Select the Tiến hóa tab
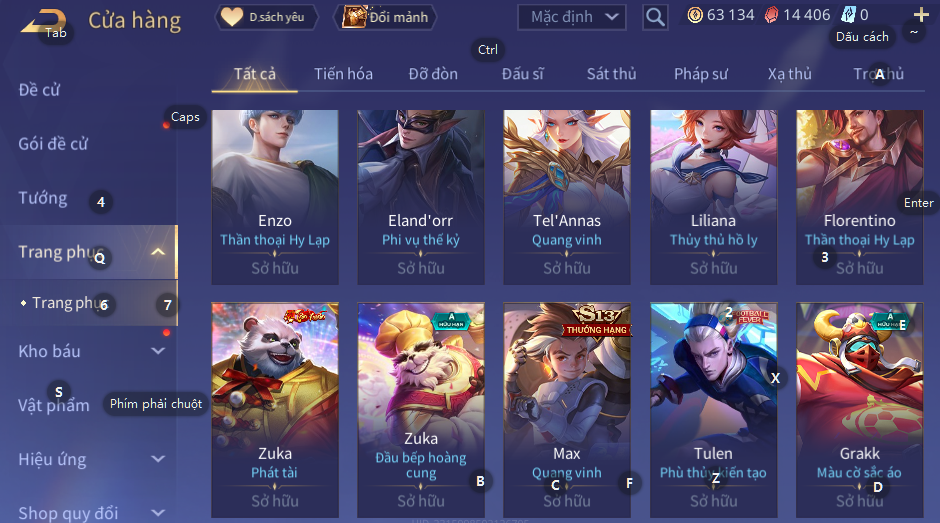Screen dimensions: 940x523 [x=343, y=74]
